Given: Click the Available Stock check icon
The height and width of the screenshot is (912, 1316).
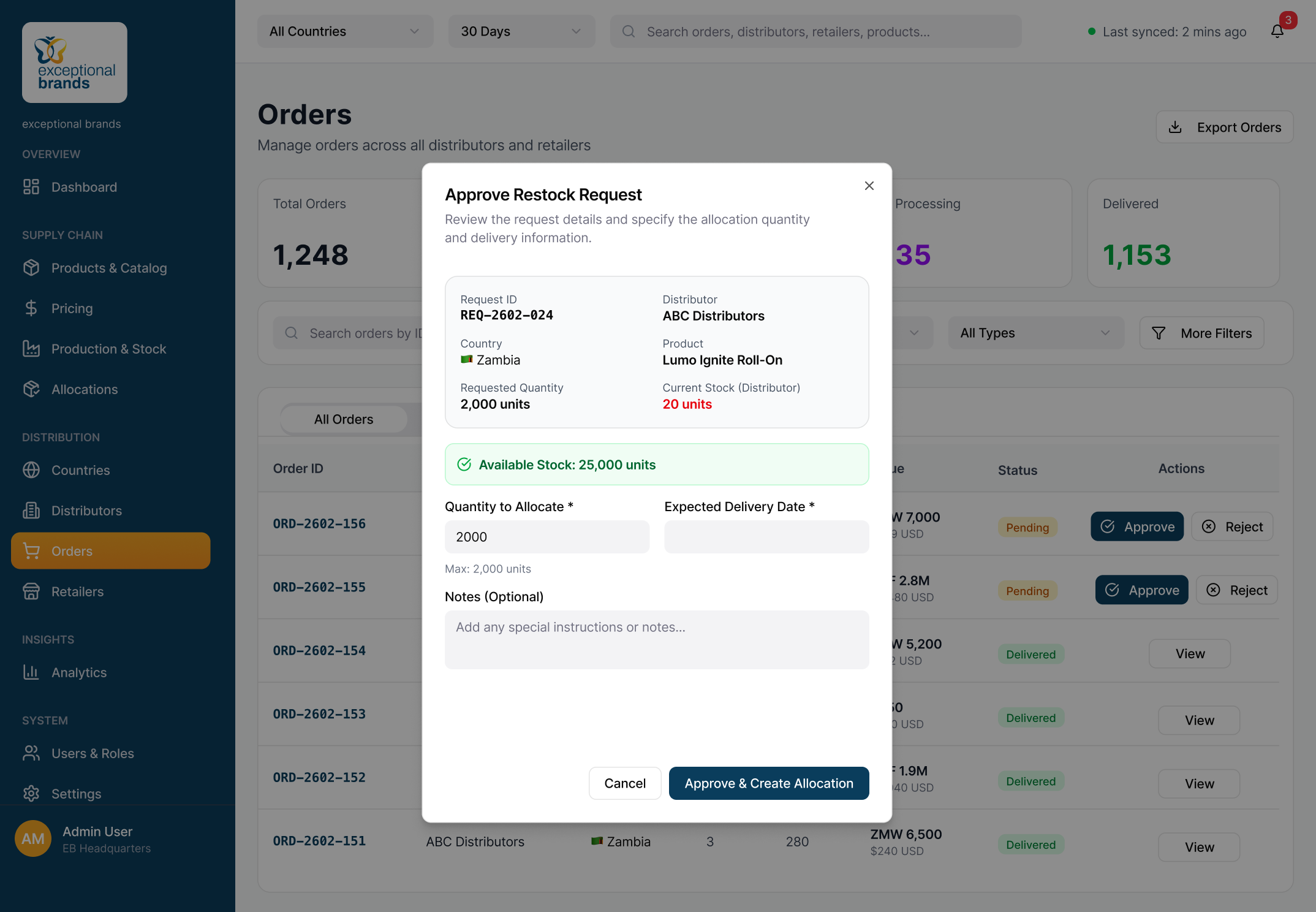Looking at the screenshot, I should (x=464, y=465).
